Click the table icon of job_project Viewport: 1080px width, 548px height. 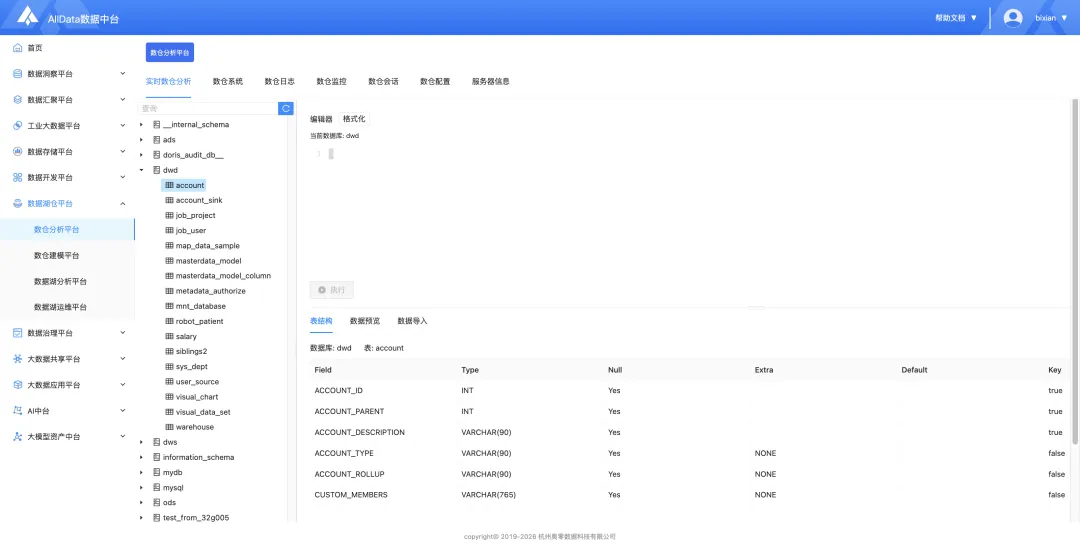(169, 215)
